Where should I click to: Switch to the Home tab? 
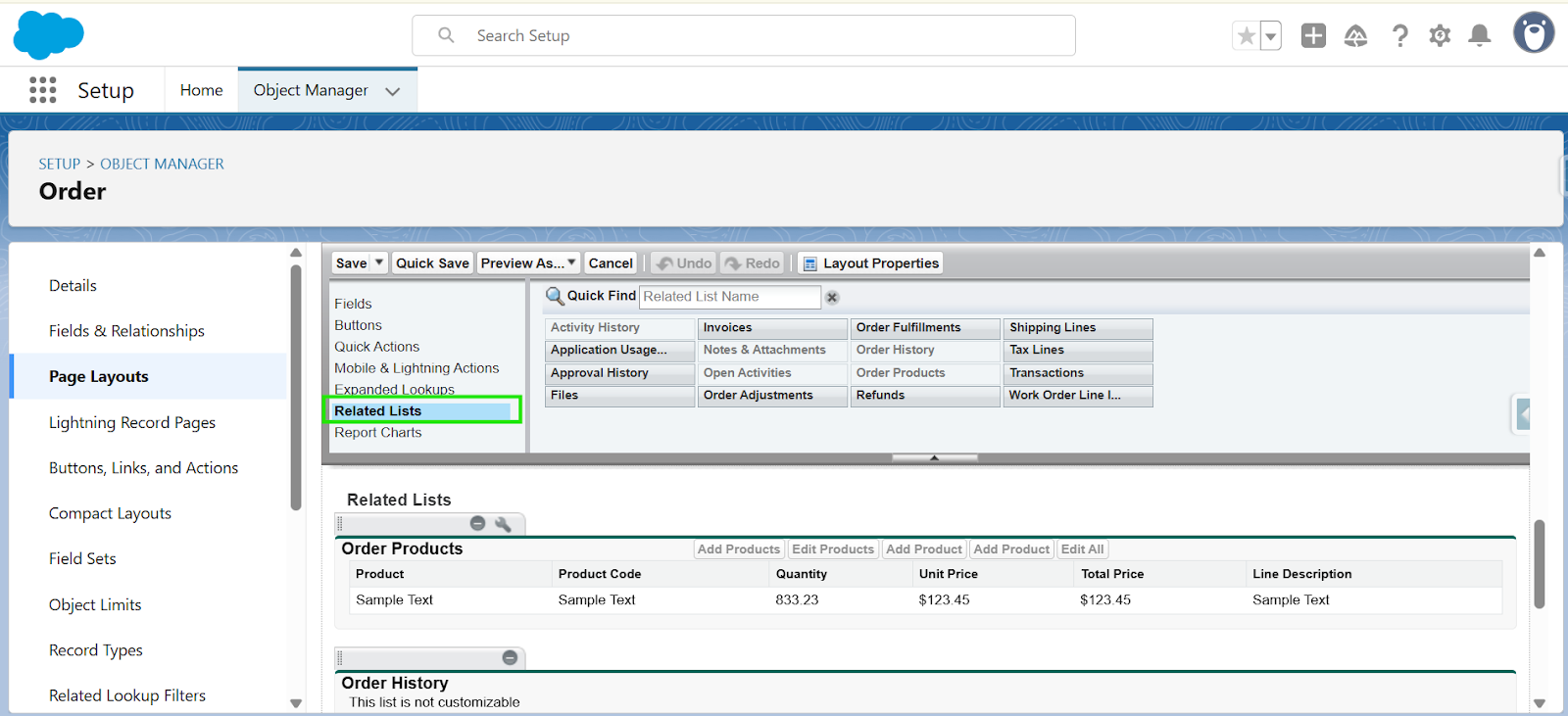pos(201,90)
